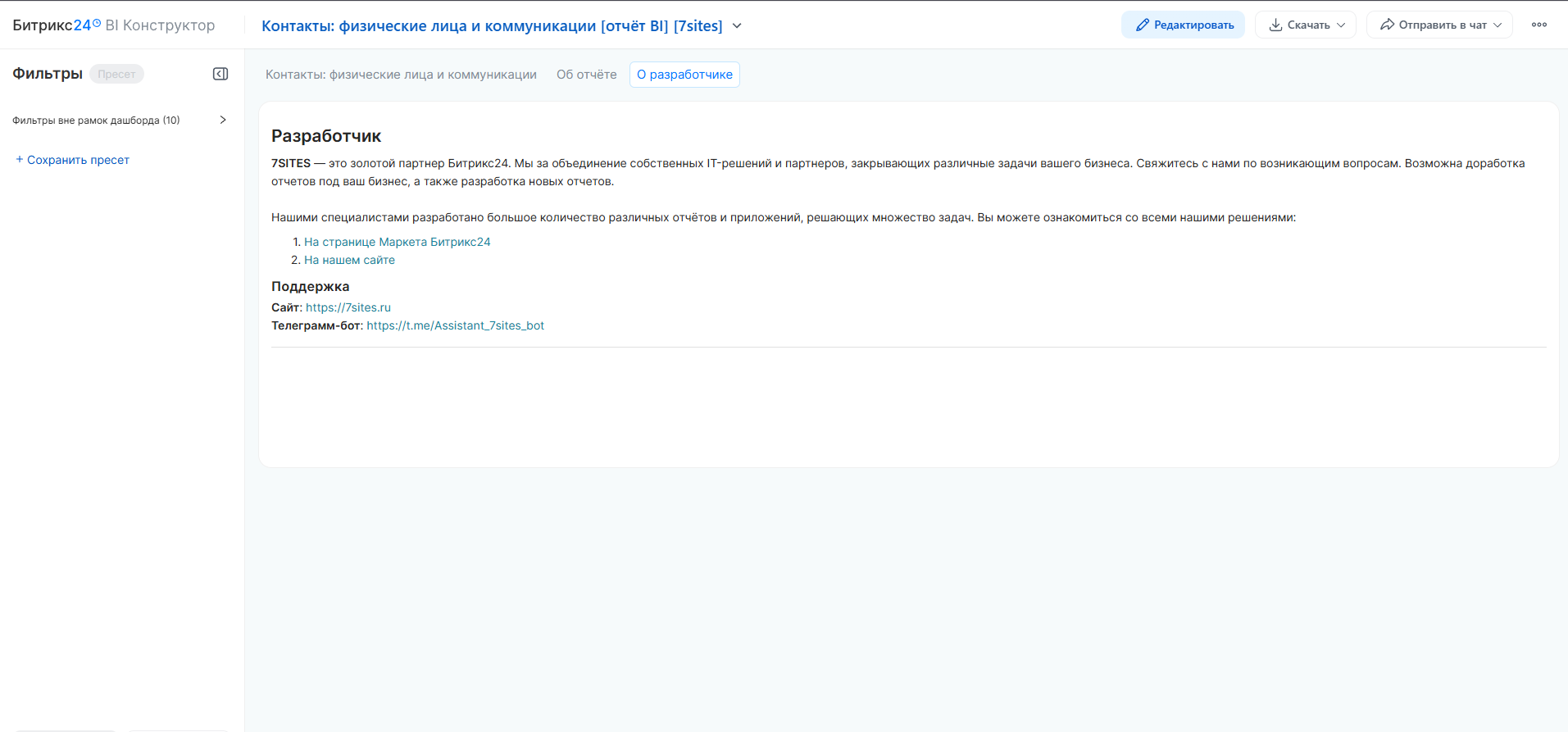Open the three-dots more options menu
This screenshot has width=1568, height=732.
1539,25
